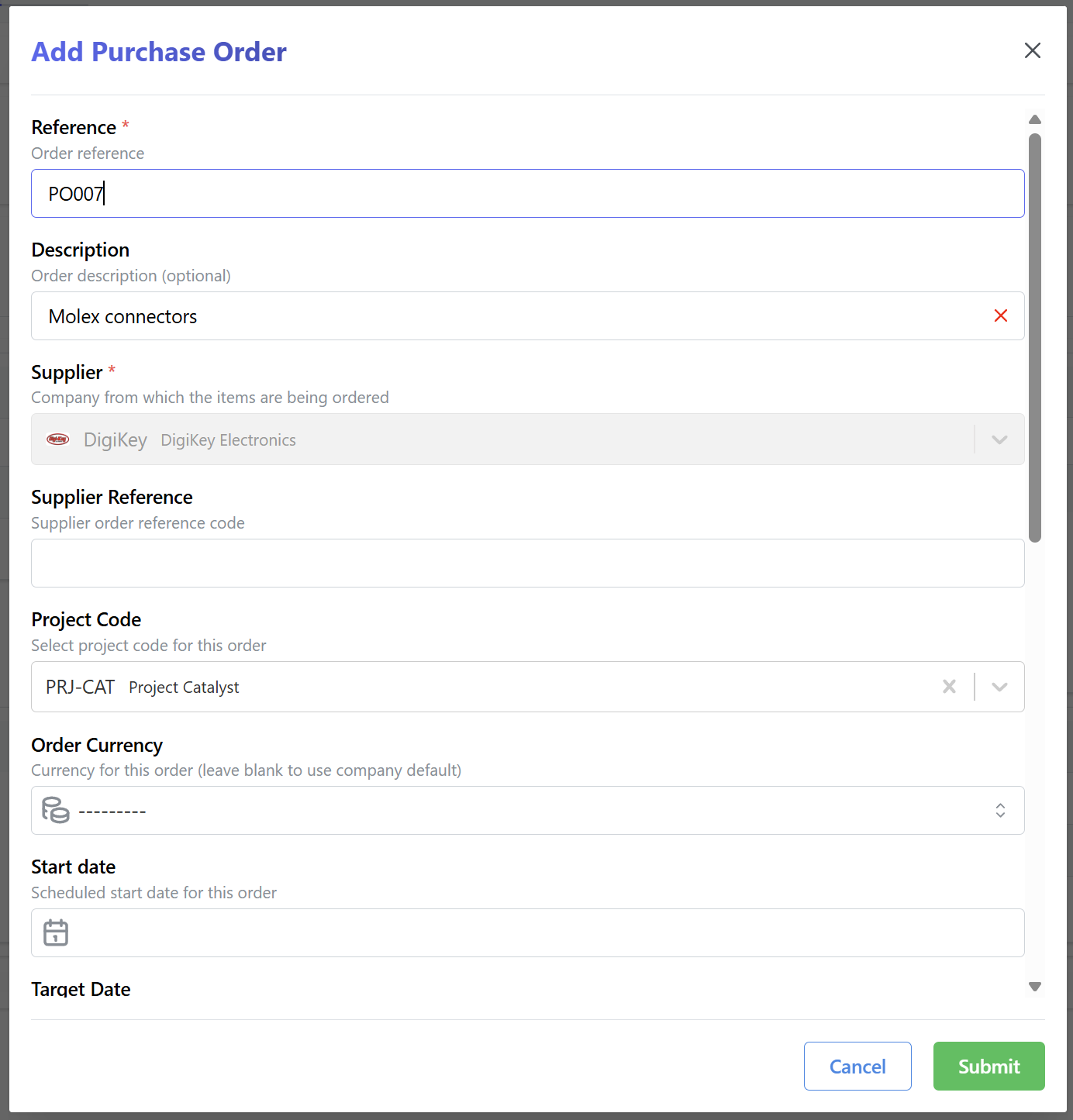This screenshot has width=1073, height=1120.
Task: Clear the Molex connectors description via red X
Action: click(1001, 315)
